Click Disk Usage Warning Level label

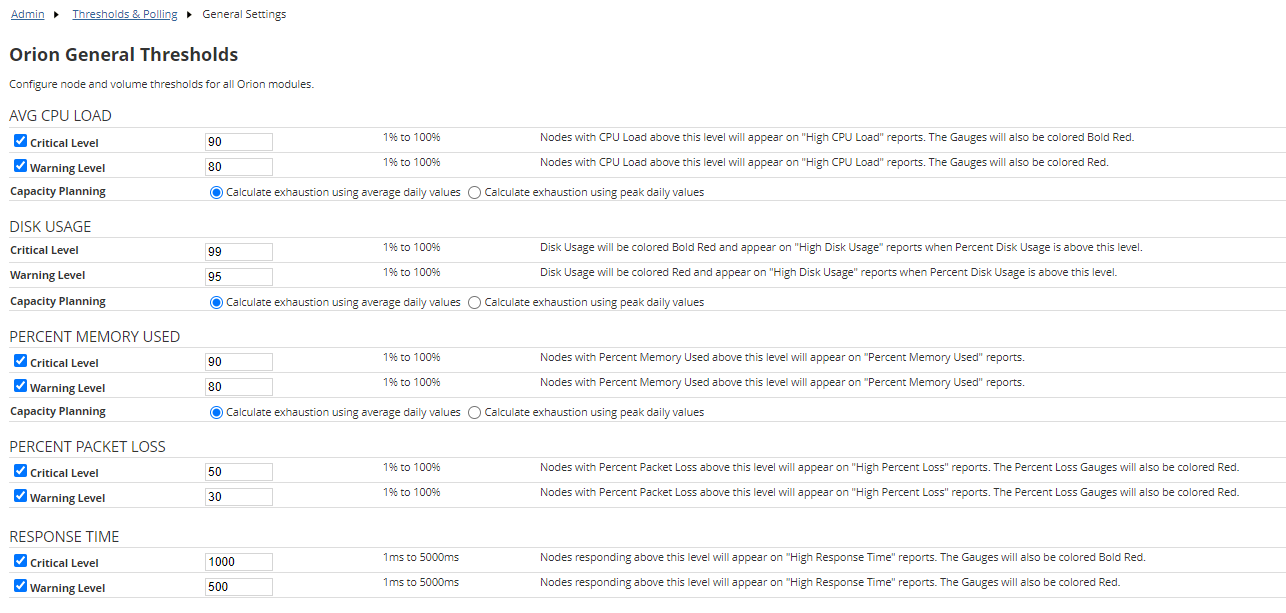[x=47, y=275]
